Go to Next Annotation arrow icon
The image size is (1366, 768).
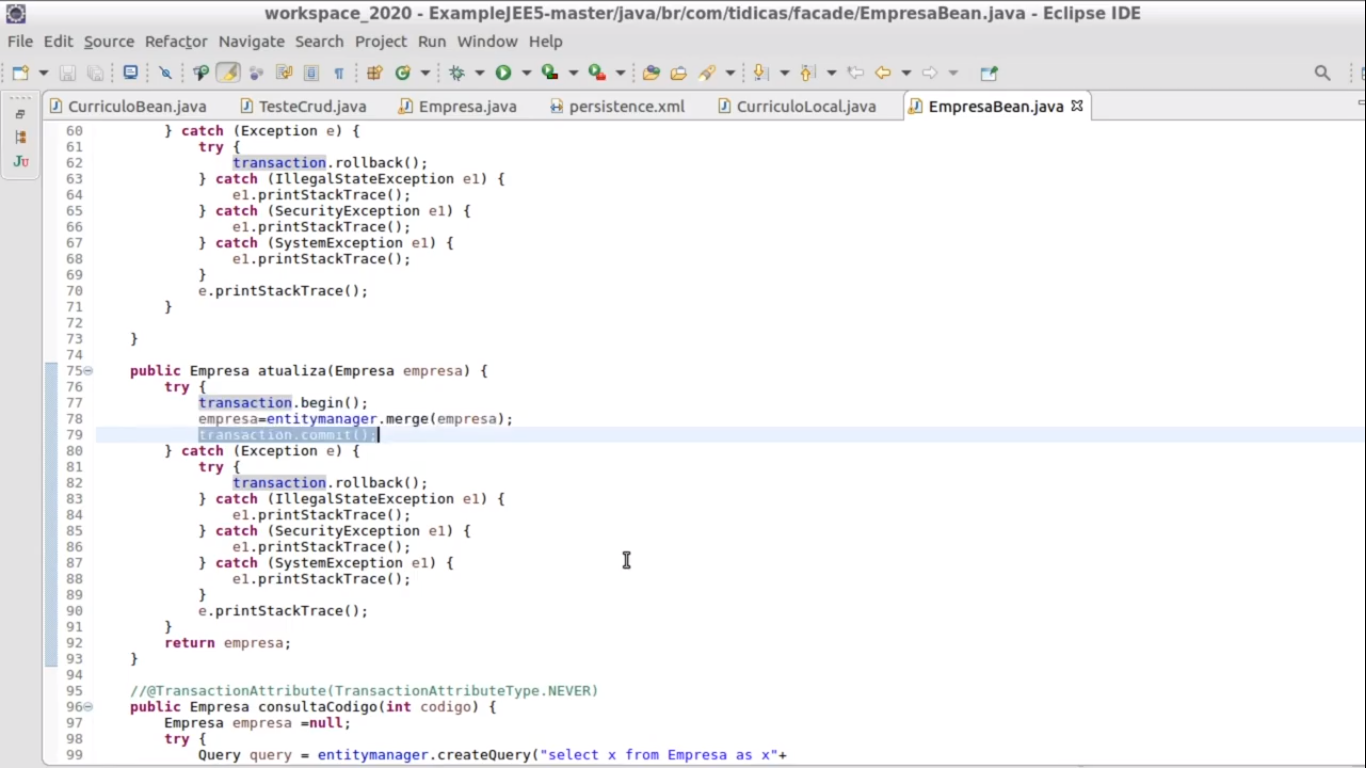coord(761,73)
